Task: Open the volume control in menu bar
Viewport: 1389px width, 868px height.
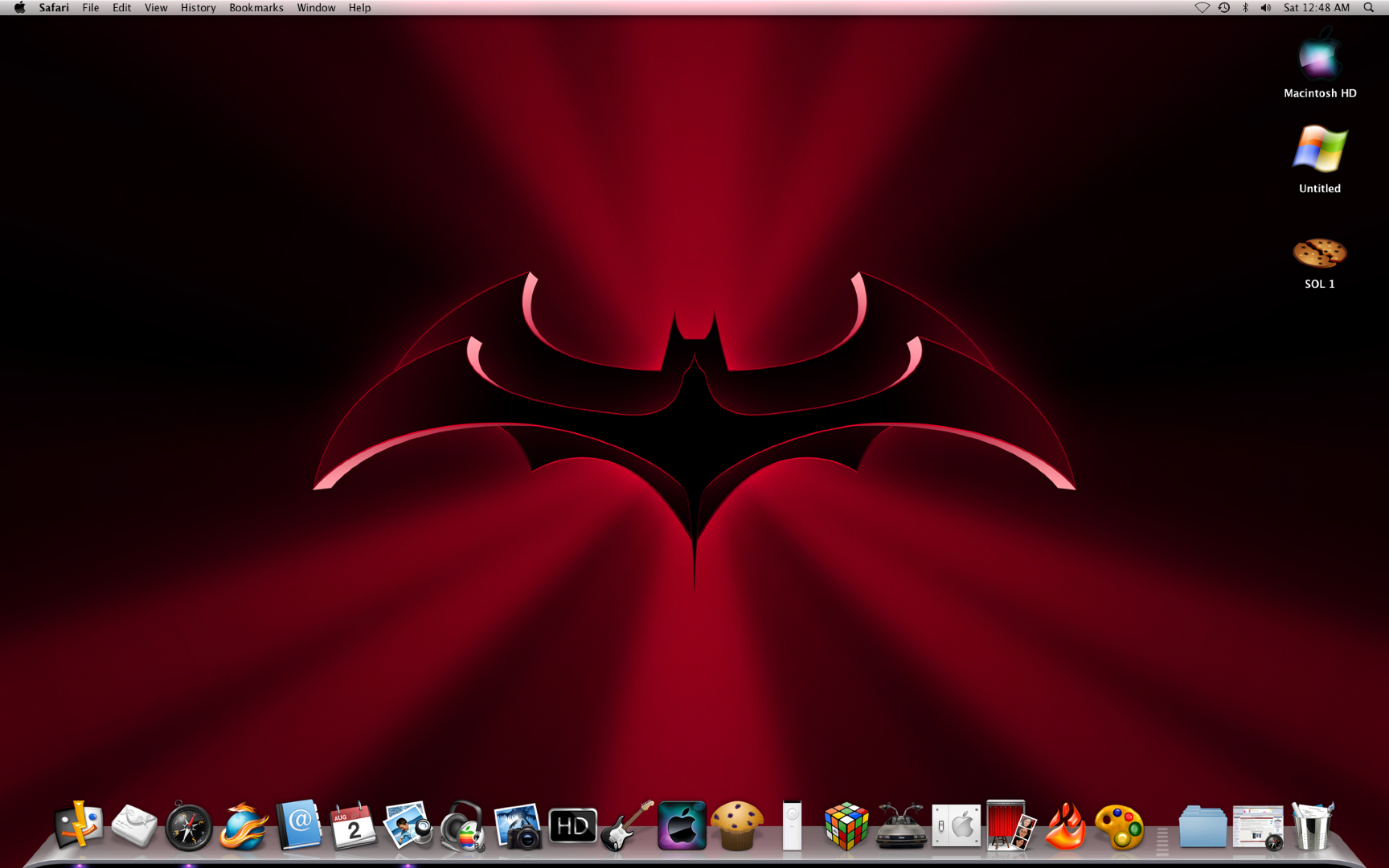Action: pos(1266,8)
